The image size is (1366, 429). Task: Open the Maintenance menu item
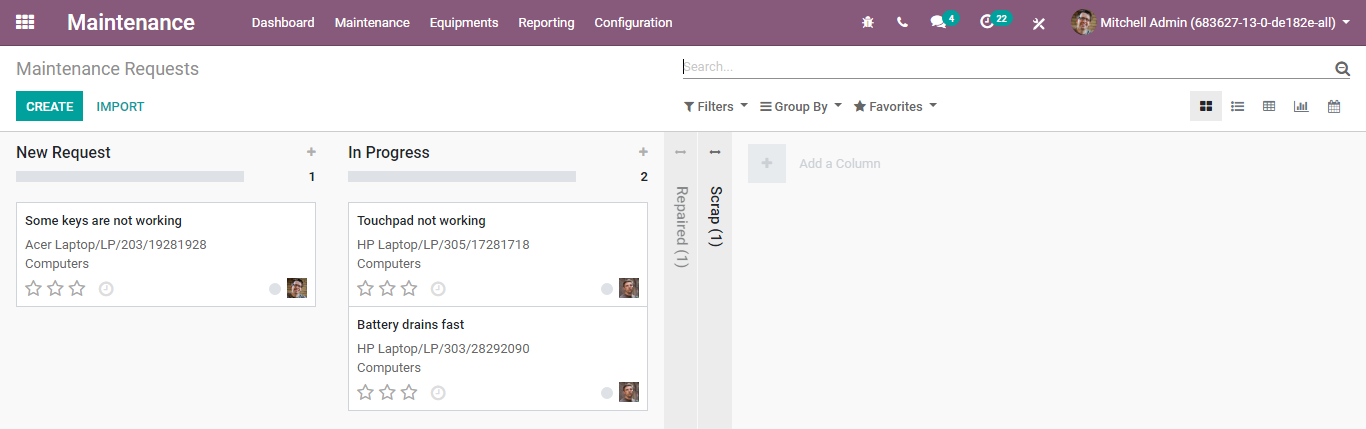point(372,22)
